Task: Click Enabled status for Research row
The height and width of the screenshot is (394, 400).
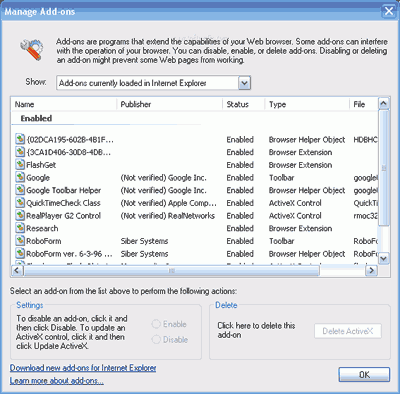Action: point(240,228)
